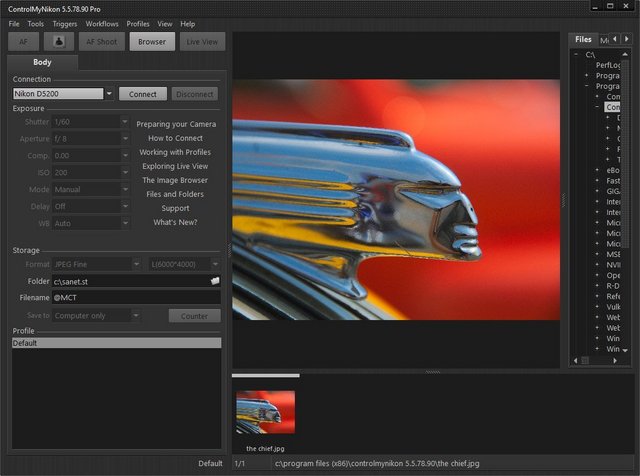Click the Filename field containing @MCT
640x476 pixels.
pos(136,298)
